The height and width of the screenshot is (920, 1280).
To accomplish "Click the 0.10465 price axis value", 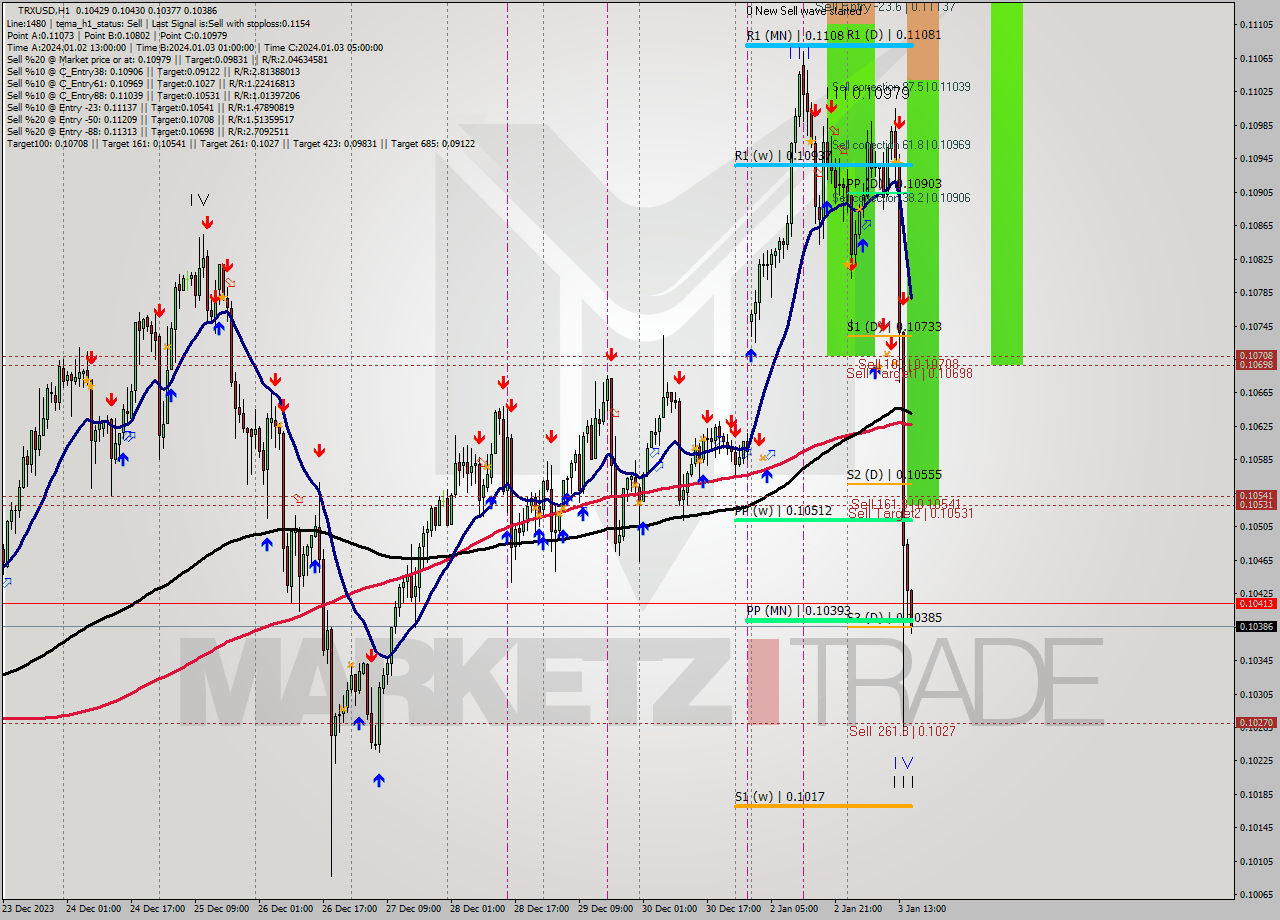I will pyautogui.click(x=1256, y=560).
